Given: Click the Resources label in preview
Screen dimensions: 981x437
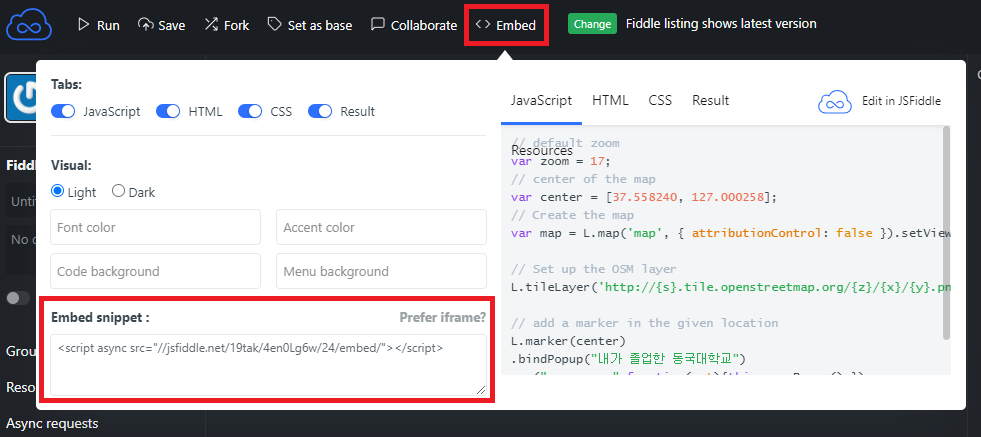Looking at the screenshot, I should (x=542, y=150).
